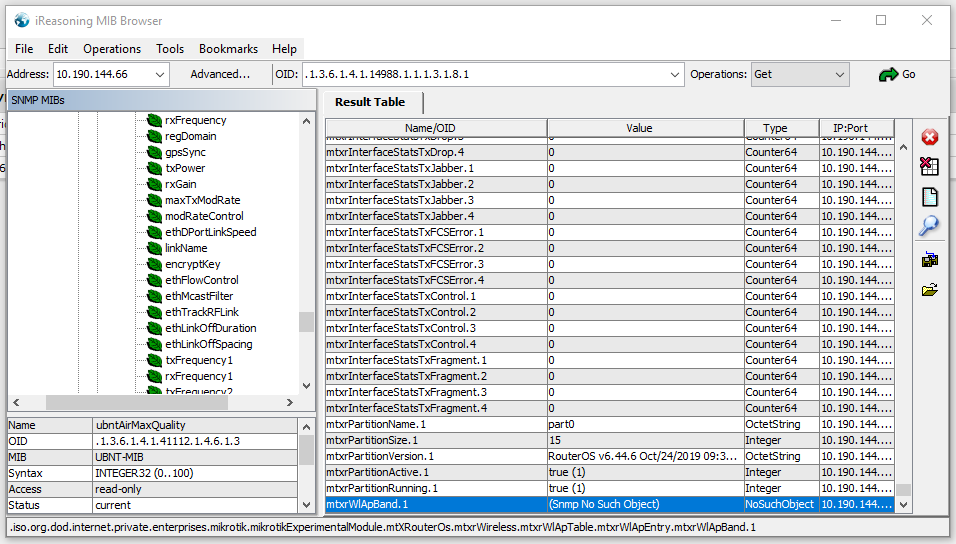
Task: Open the Edit menu
Action: [x=58, y=49]
